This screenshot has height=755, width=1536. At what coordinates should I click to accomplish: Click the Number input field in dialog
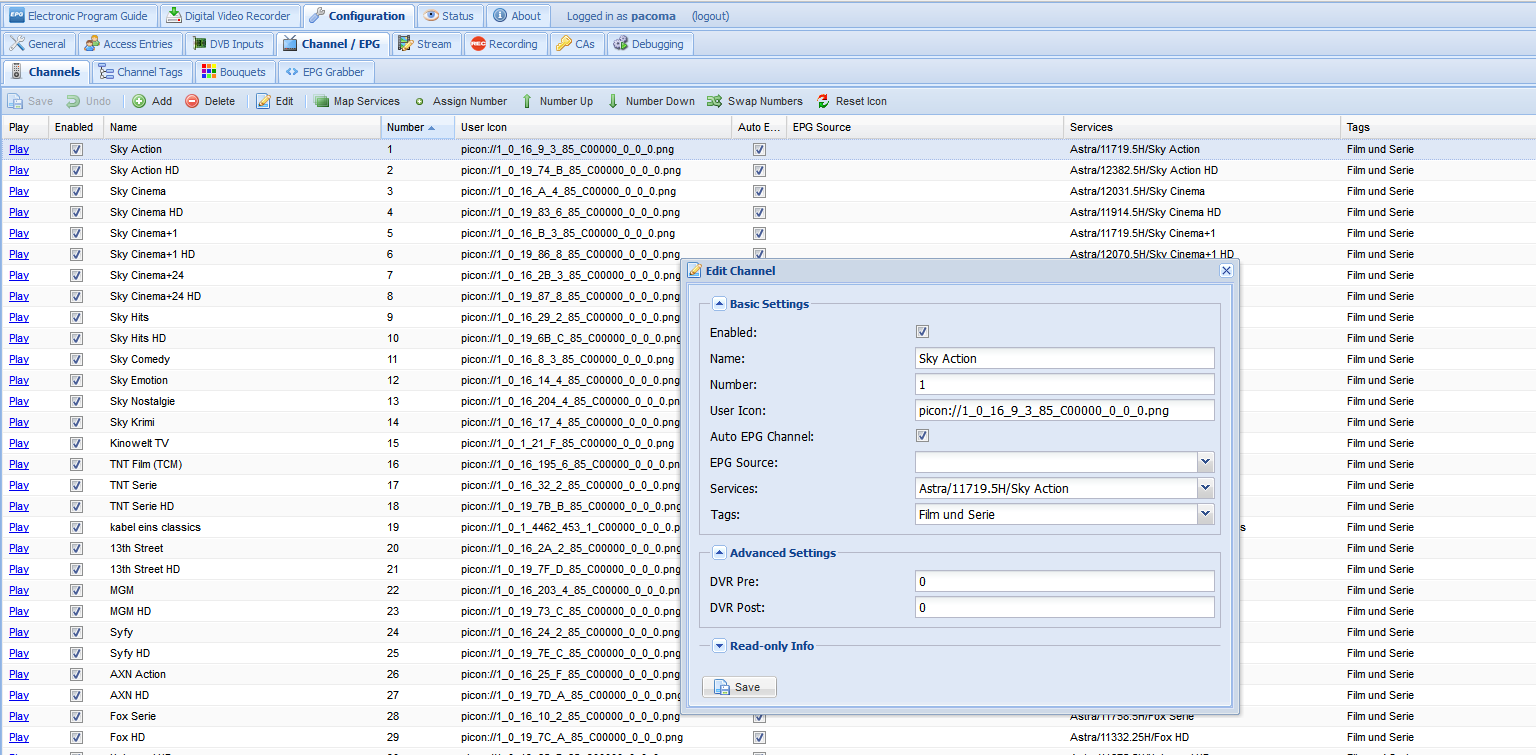coord(1064,384)
